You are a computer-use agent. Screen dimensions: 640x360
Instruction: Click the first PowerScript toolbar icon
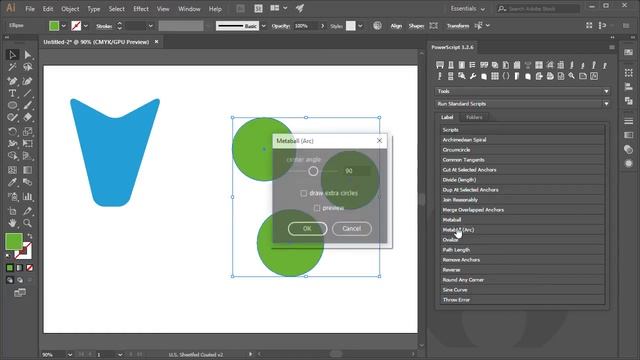(440, 65)
